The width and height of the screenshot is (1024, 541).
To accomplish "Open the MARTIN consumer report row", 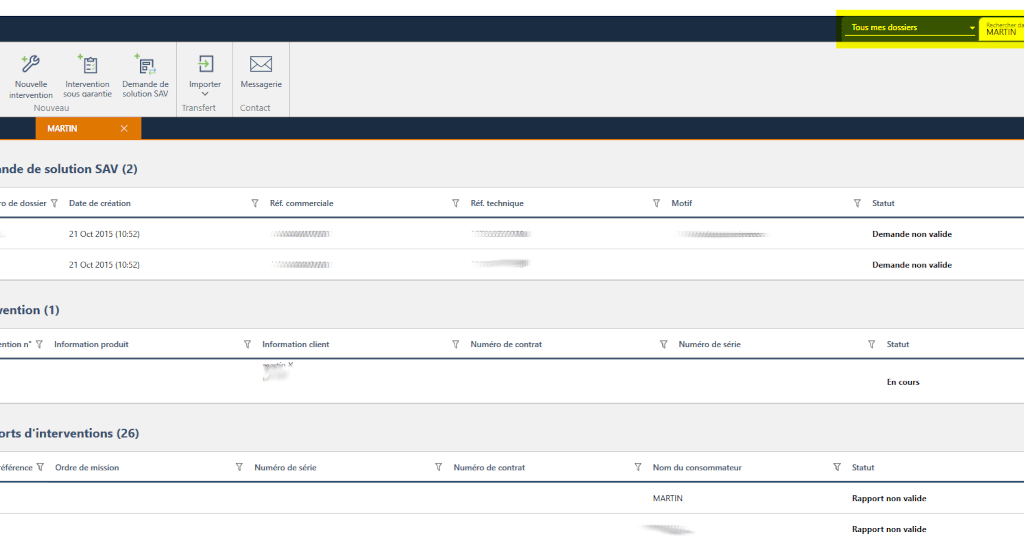I will point(667,498).
